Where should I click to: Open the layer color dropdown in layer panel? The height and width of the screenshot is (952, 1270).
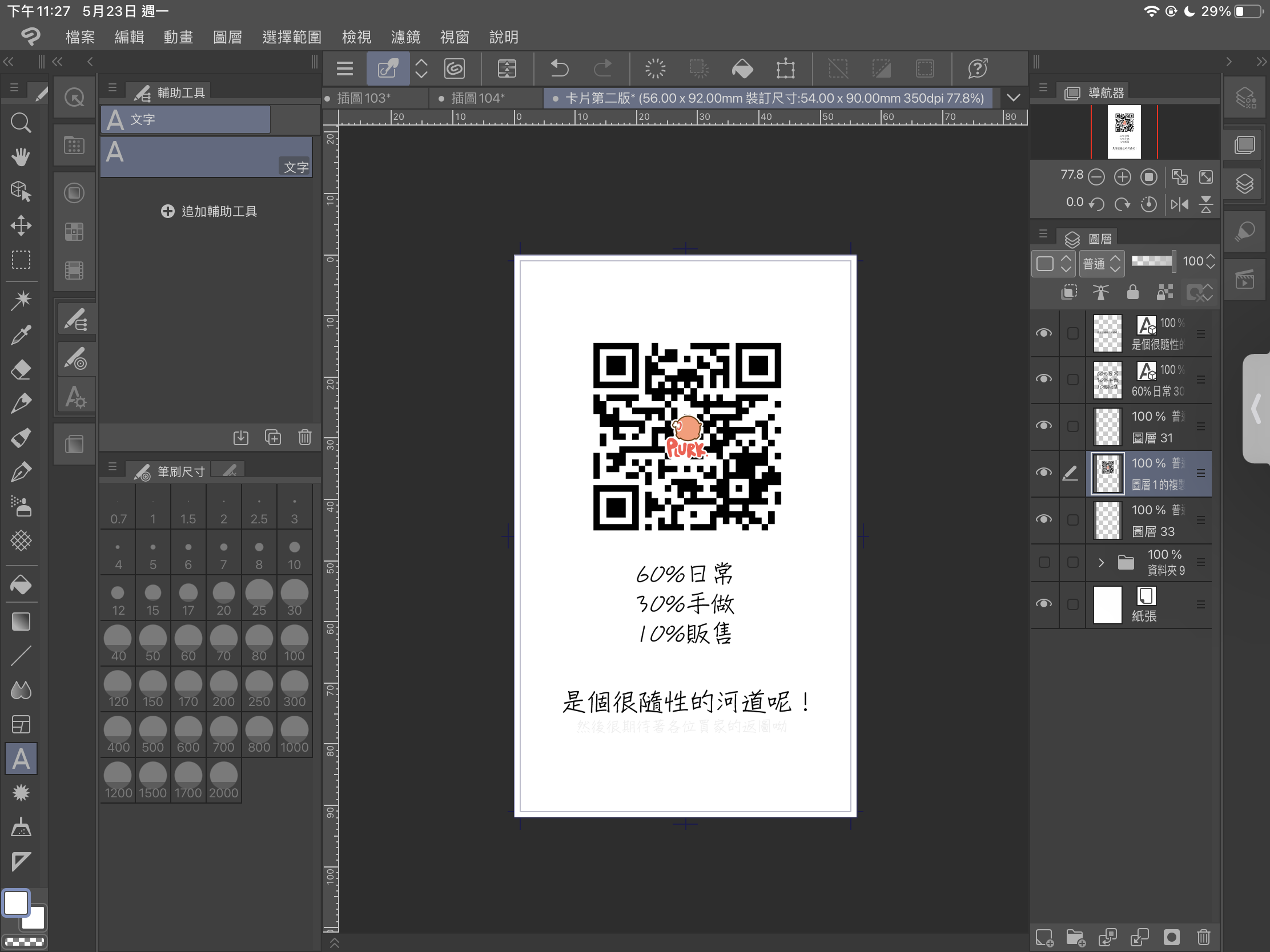coord(1053,263)
